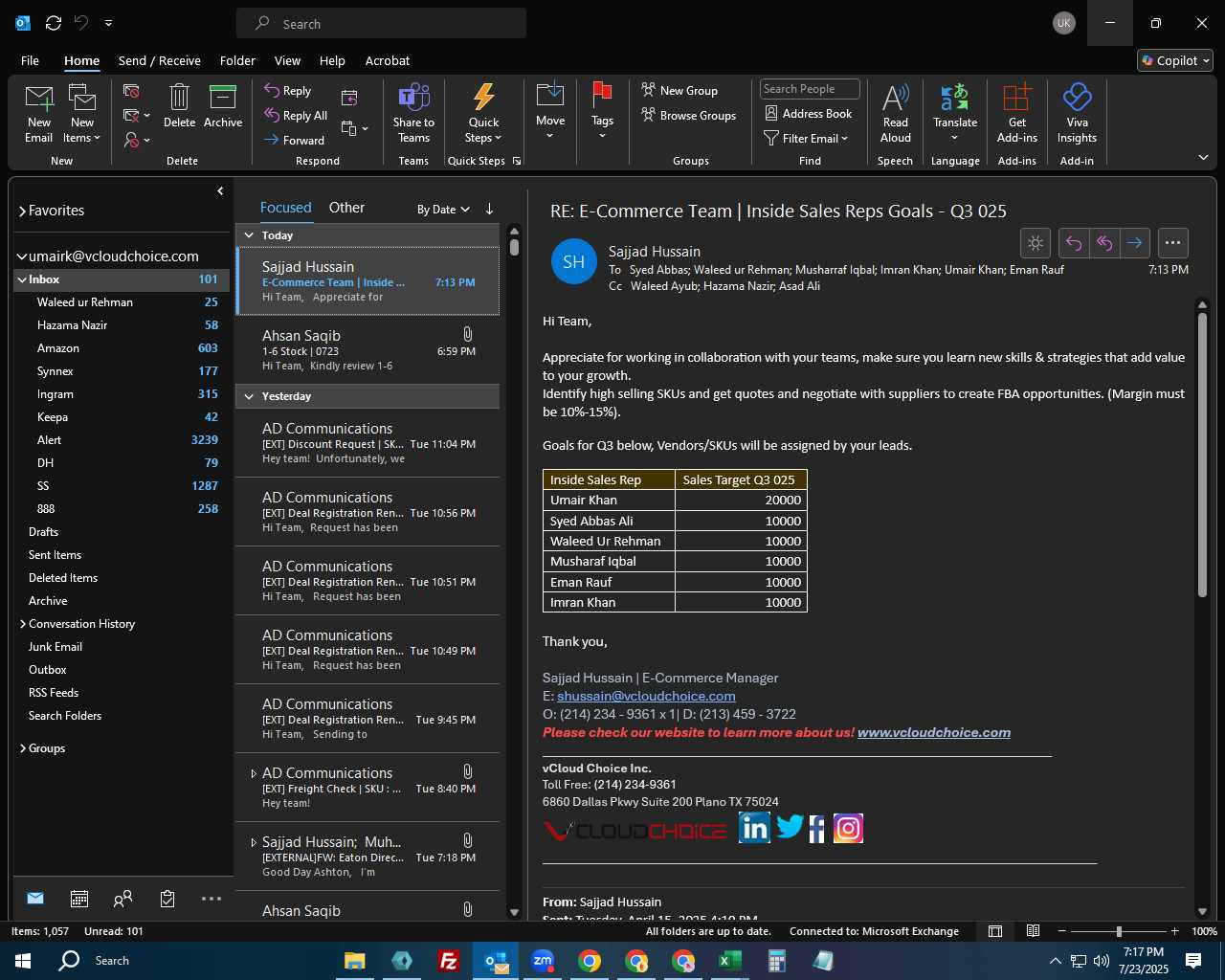
Task: Collapse the Inbox folder tree
Action: coord(21,279)
